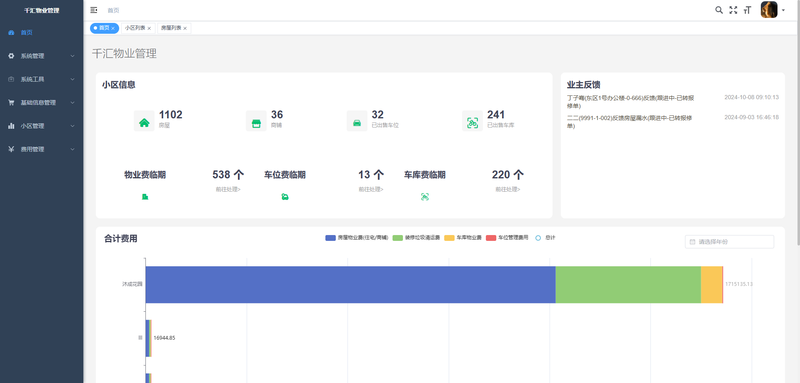Viewport: 800px width, 383px height.
Task: Toggle the red 车位管理费用 legend item
Action: 507,238
